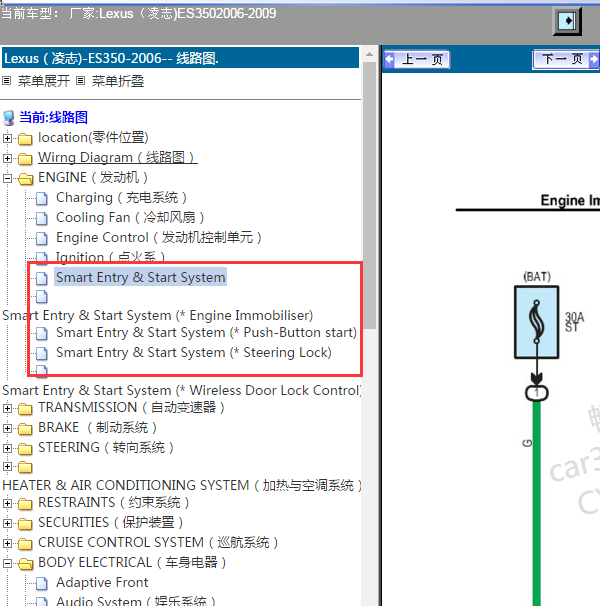Click the Push-Button start page document icon
This screenshot has width=600, height=606.
42,334
